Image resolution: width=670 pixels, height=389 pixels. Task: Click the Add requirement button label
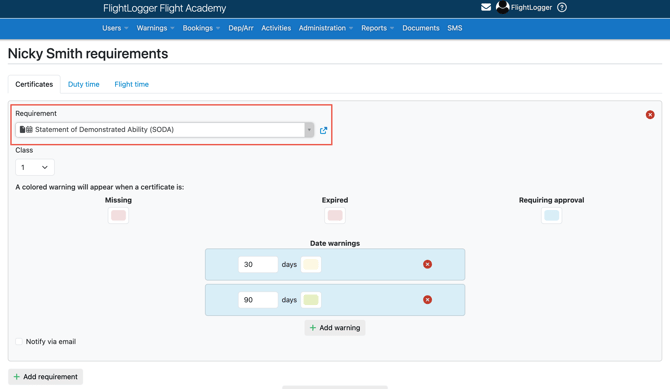50,377
